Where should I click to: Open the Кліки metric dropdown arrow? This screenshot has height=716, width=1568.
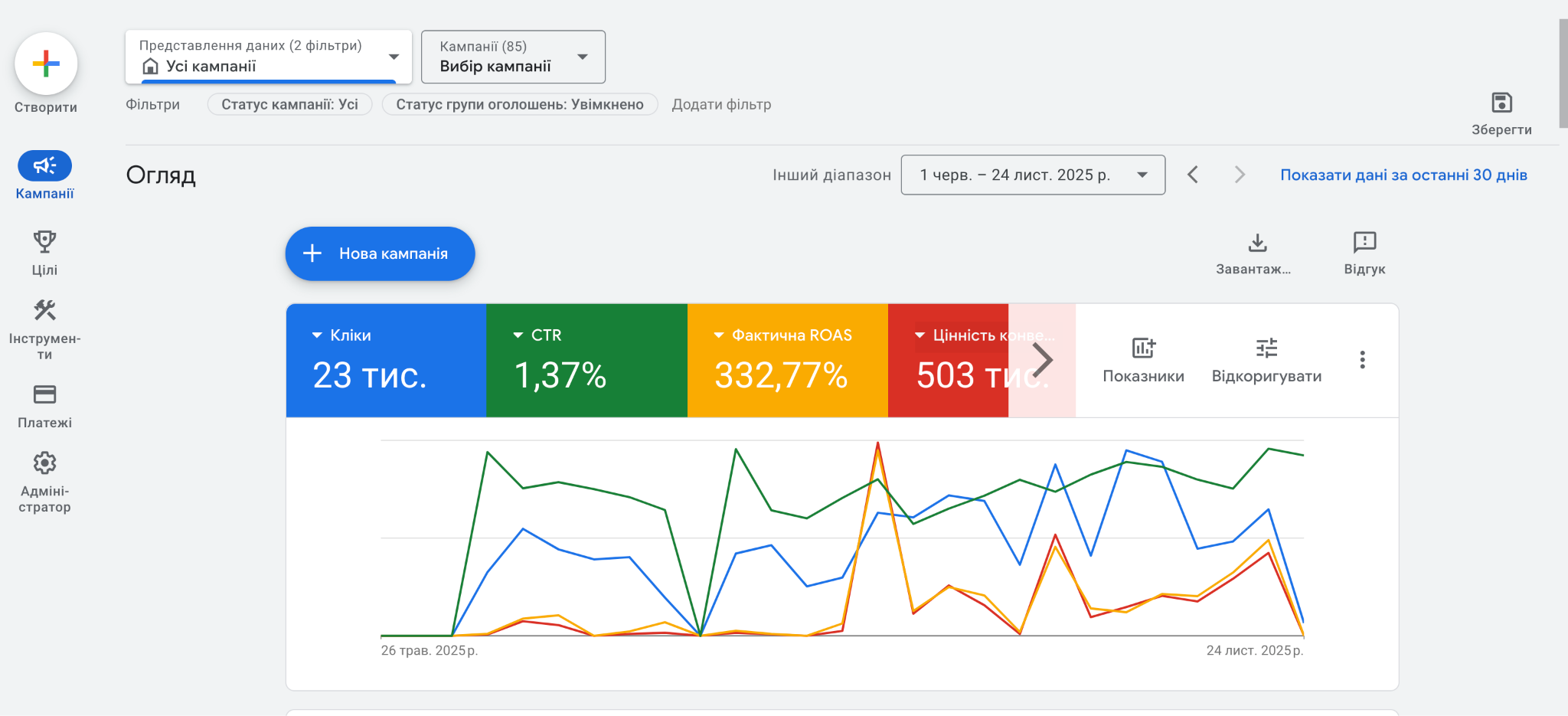tap(315, 335)
